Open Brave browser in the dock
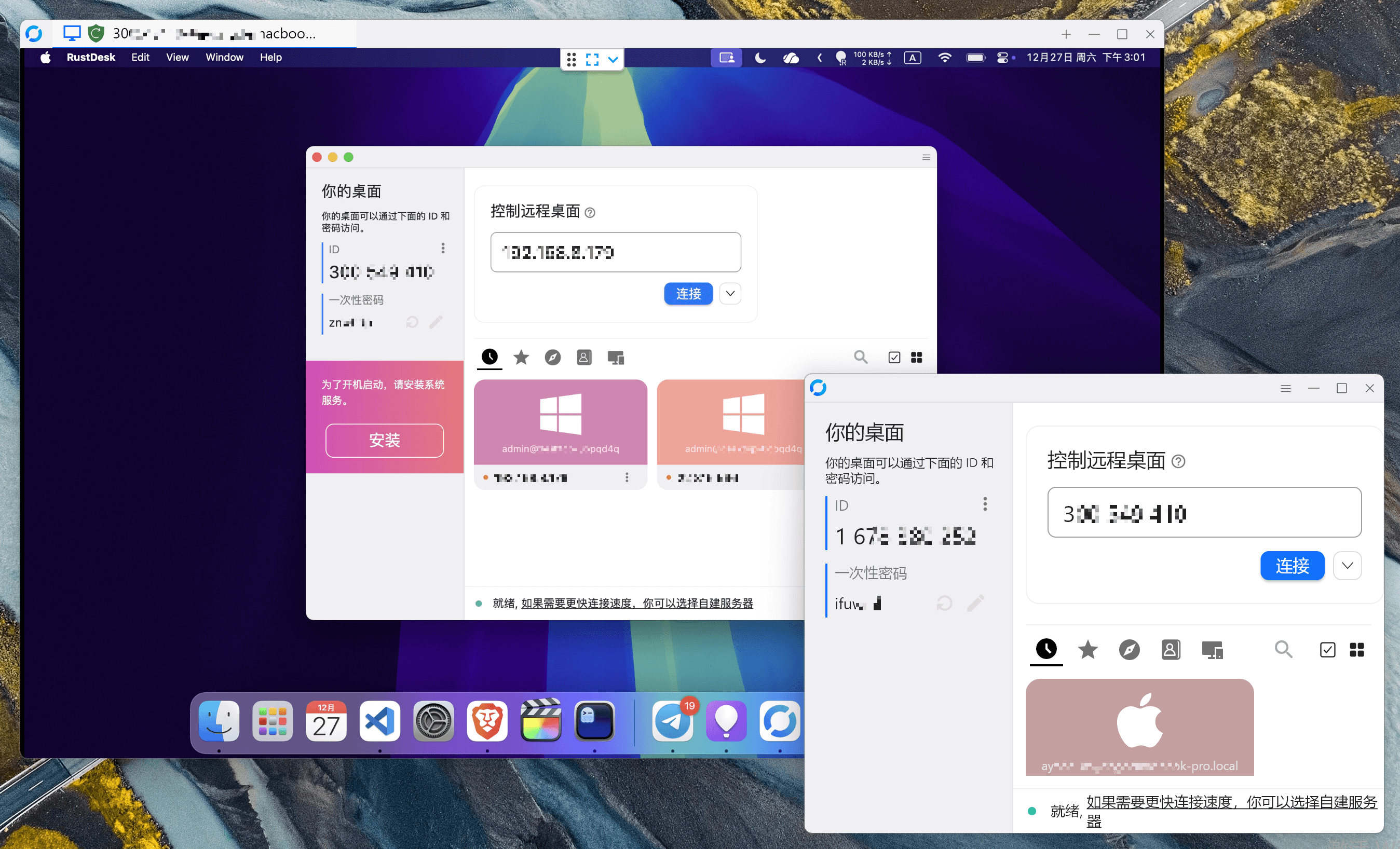This screenshot has width=1400, height=849. [x=487, y=721]
